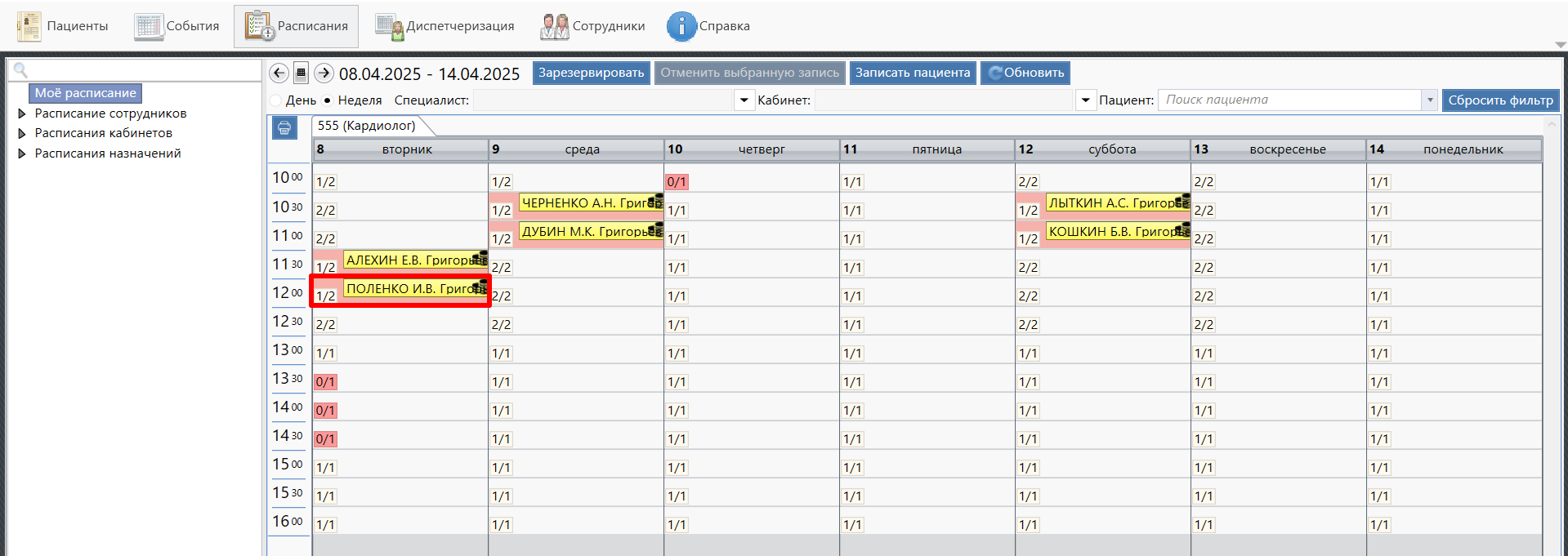1568x556 pixels.
Task: Open the Пациенты section
Action: (63, 26)
